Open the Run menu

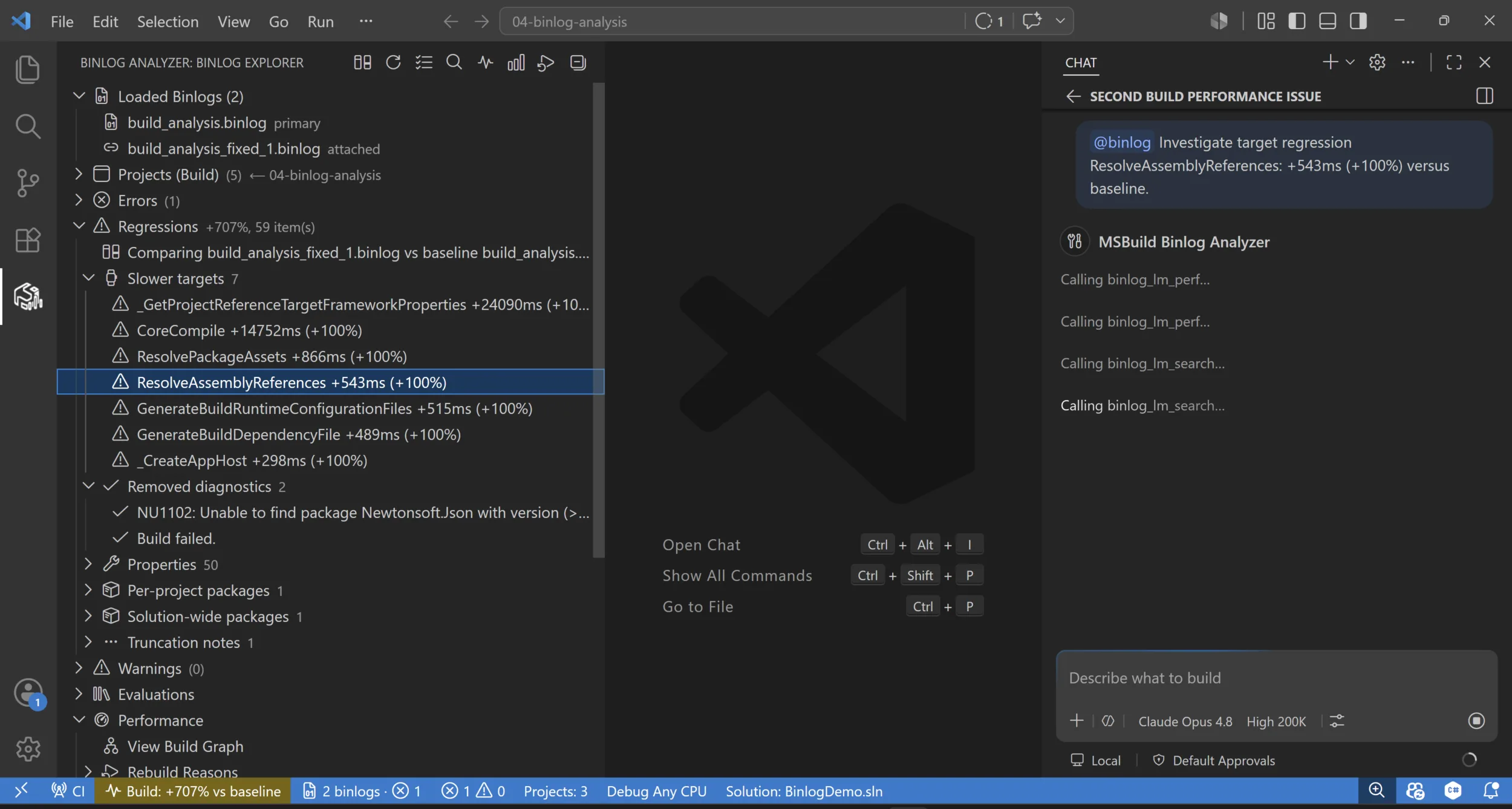(x=321, y=21)
